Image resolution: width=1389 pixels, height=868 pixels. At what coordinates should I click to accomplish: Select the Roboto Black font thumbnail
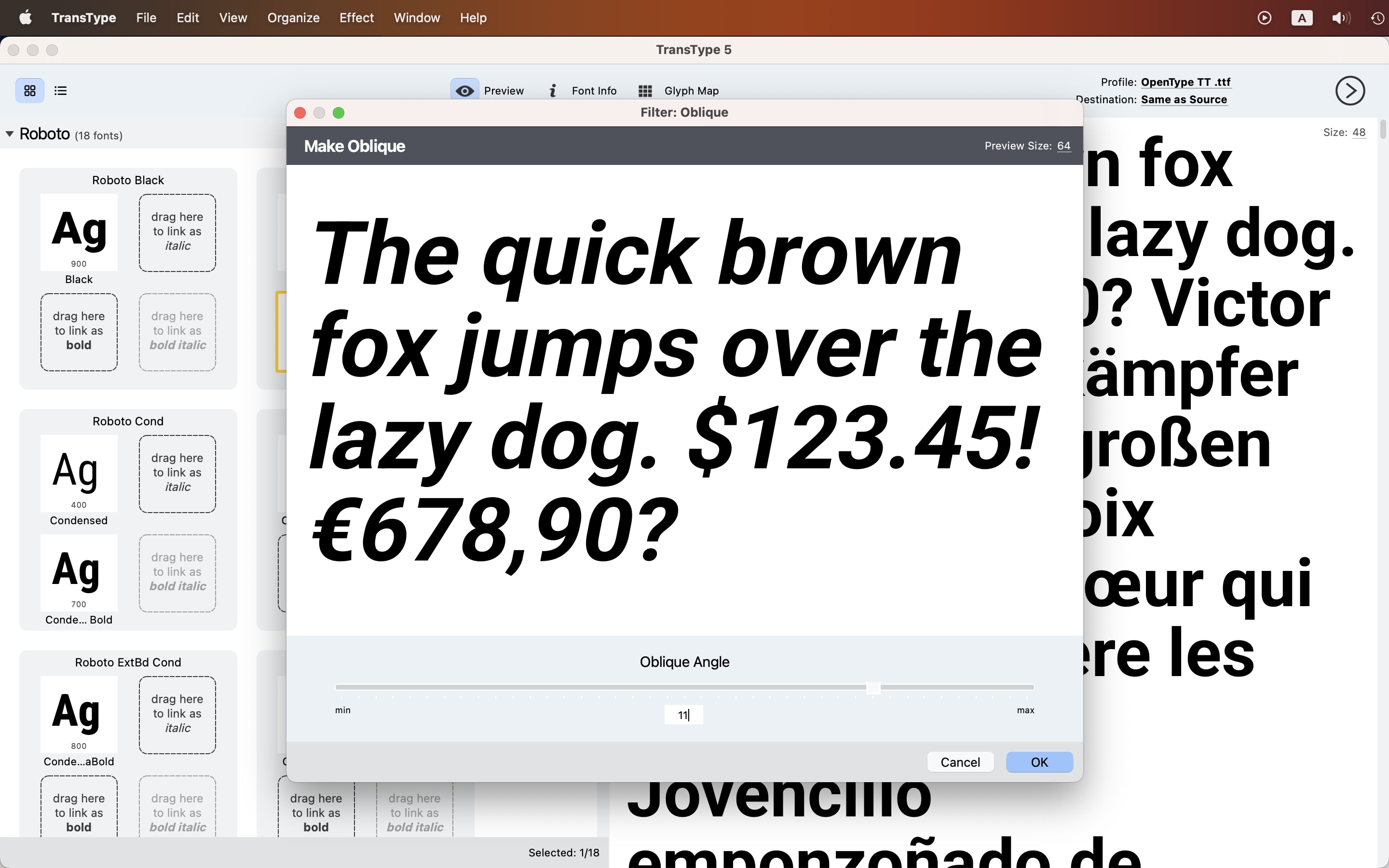tap(79, 232)
